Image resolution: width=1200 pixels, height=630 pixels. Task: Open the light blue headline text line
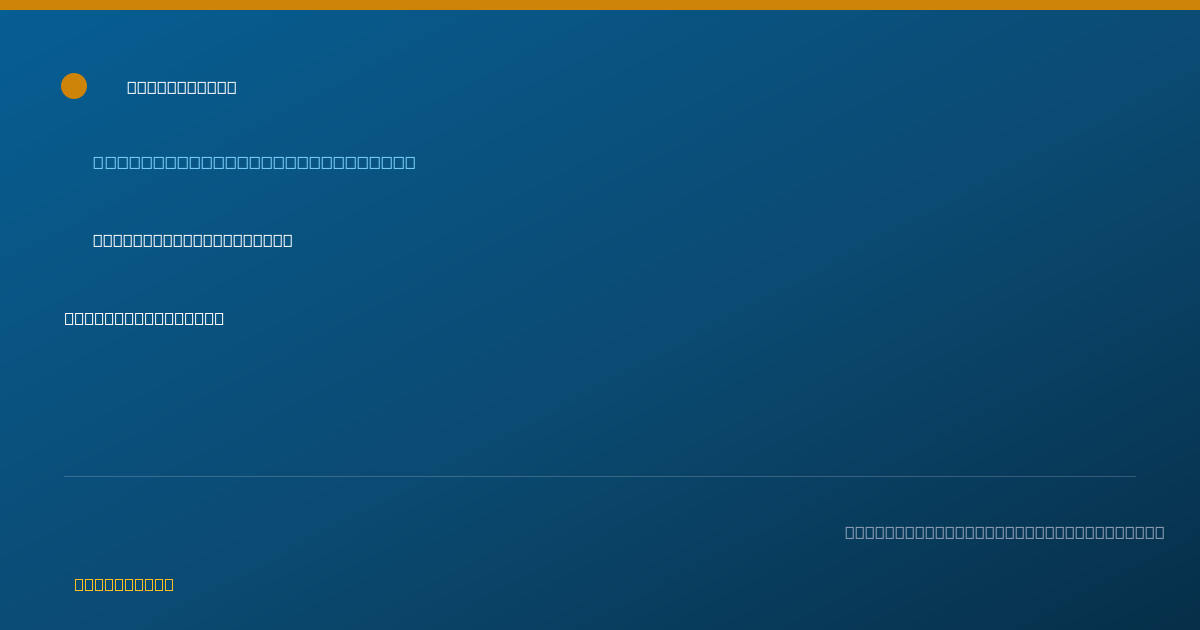[254, 162]
